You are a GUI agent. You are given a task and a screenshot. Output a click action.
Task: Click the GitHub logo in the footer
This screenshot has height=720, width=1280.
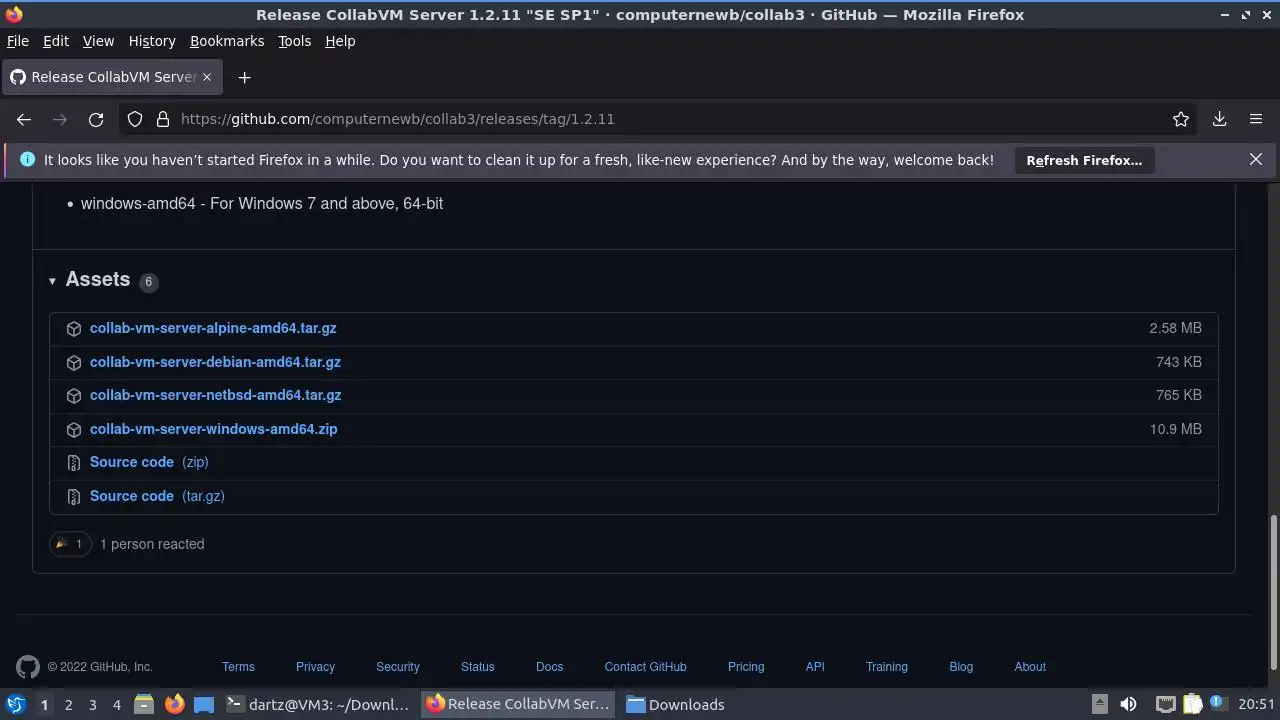(x=28, y=667)
